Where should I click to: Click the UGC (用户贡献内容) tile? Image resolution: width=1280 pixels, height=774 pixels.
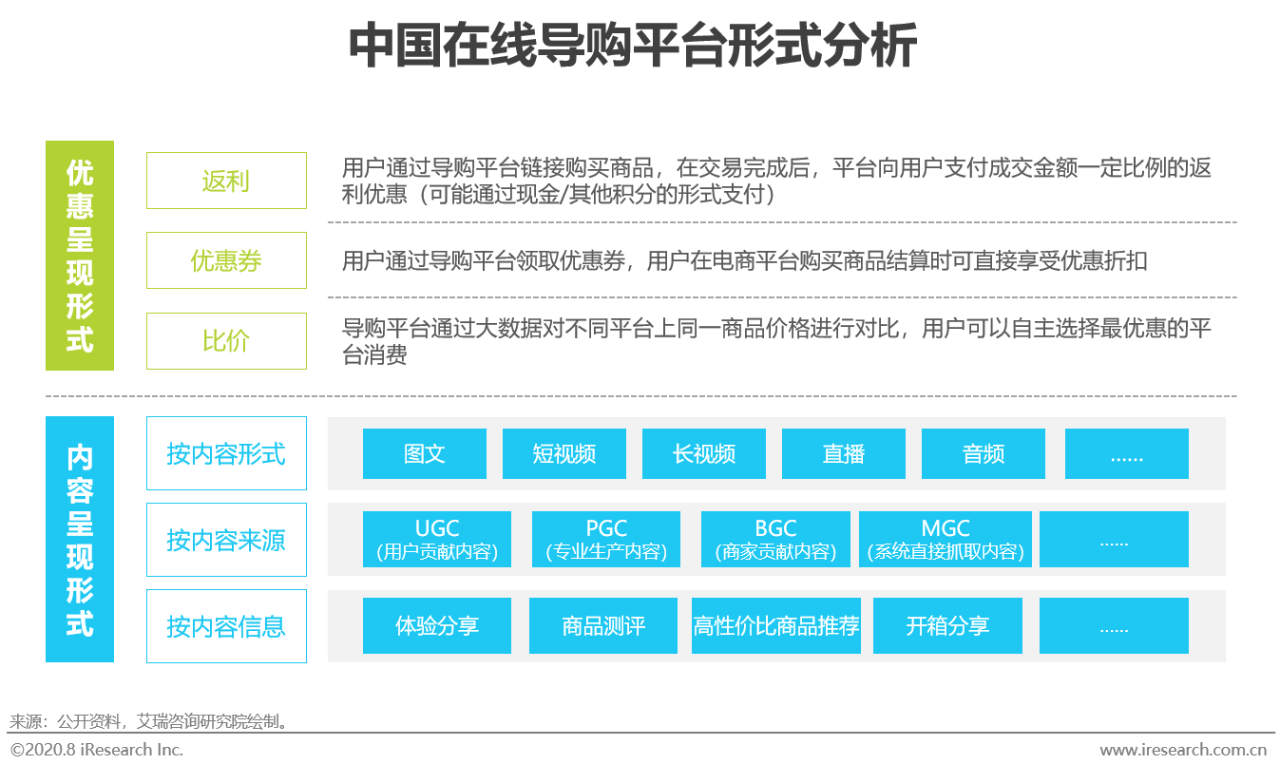pyautogui.click(x=437, y=540)
